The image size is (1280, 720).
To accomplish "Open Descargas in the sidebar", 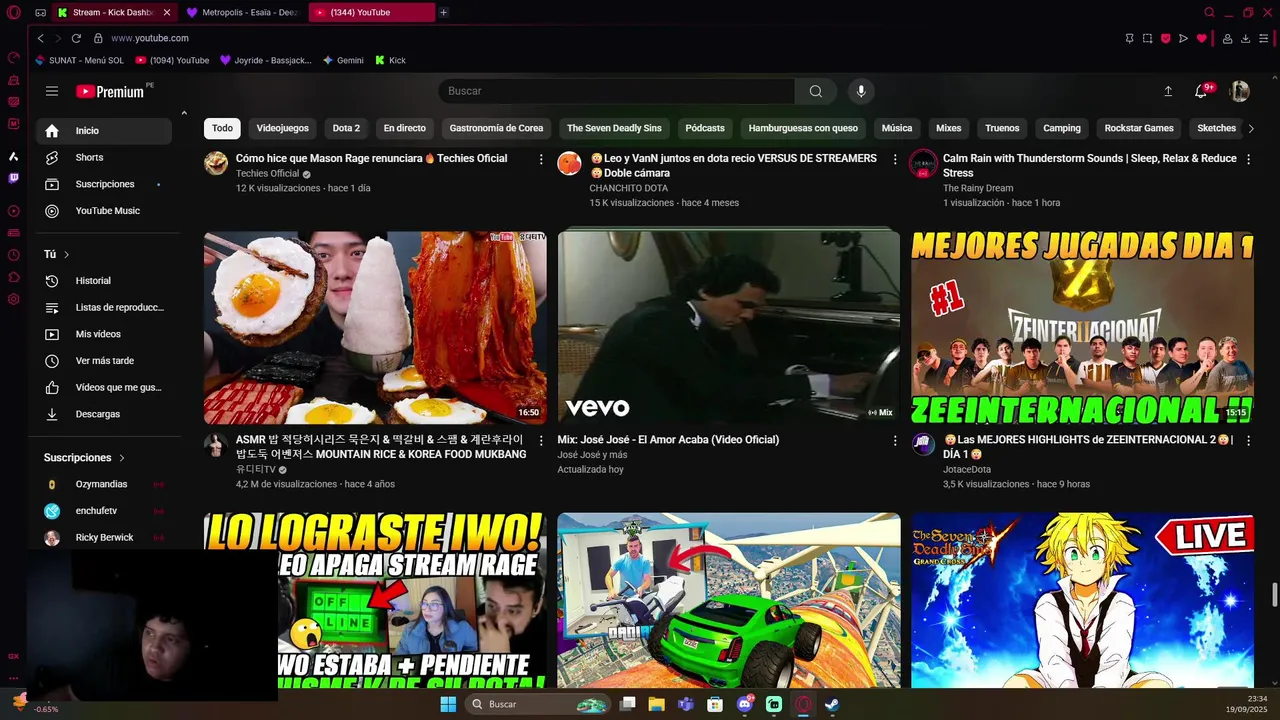I will [104, 414].
